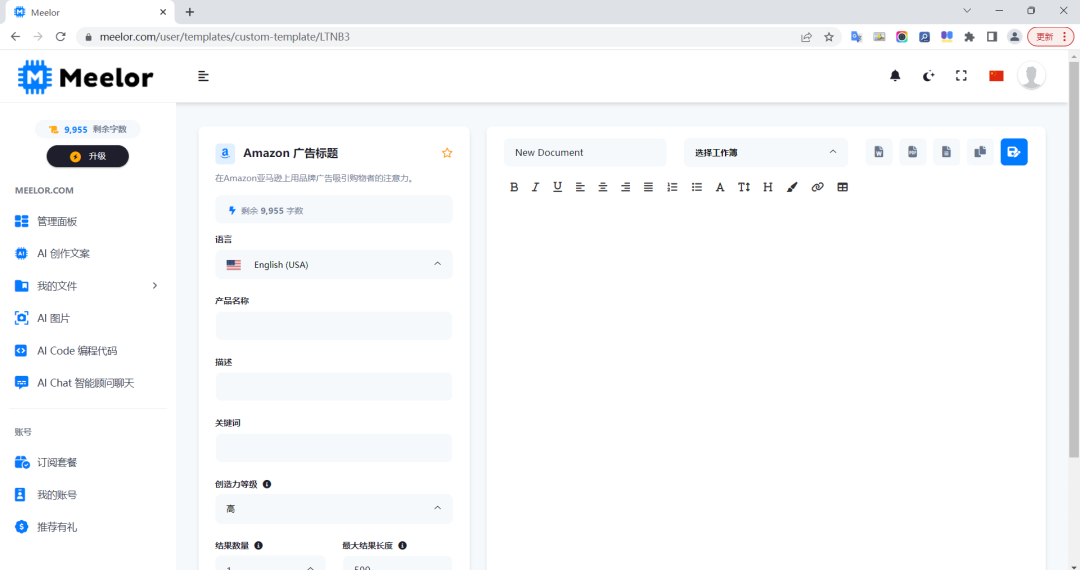
Task: Click the browser back arrow
Action: click(15, 36)
